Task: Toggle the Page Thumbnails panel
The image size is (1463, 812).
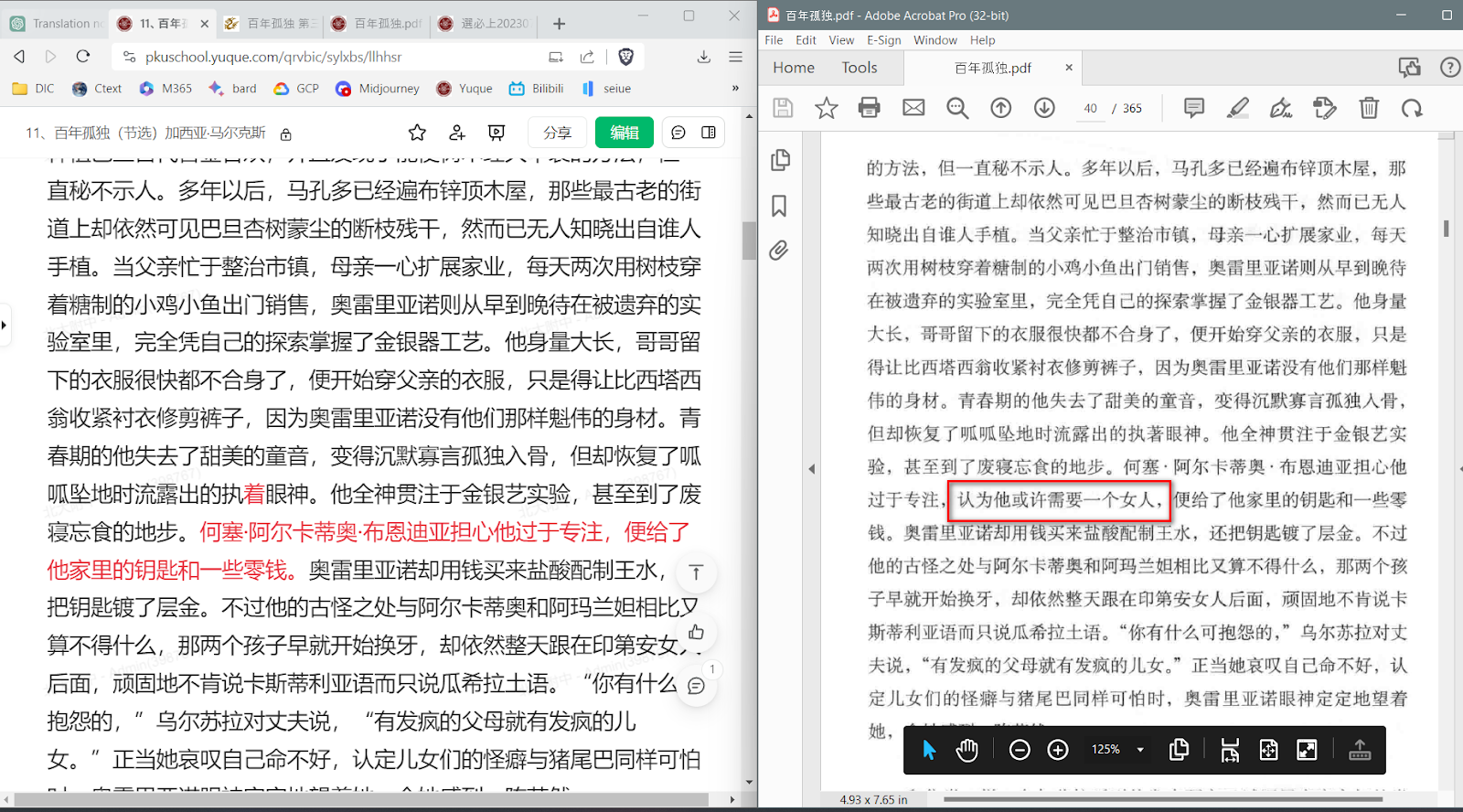Action: click(780, 160)
